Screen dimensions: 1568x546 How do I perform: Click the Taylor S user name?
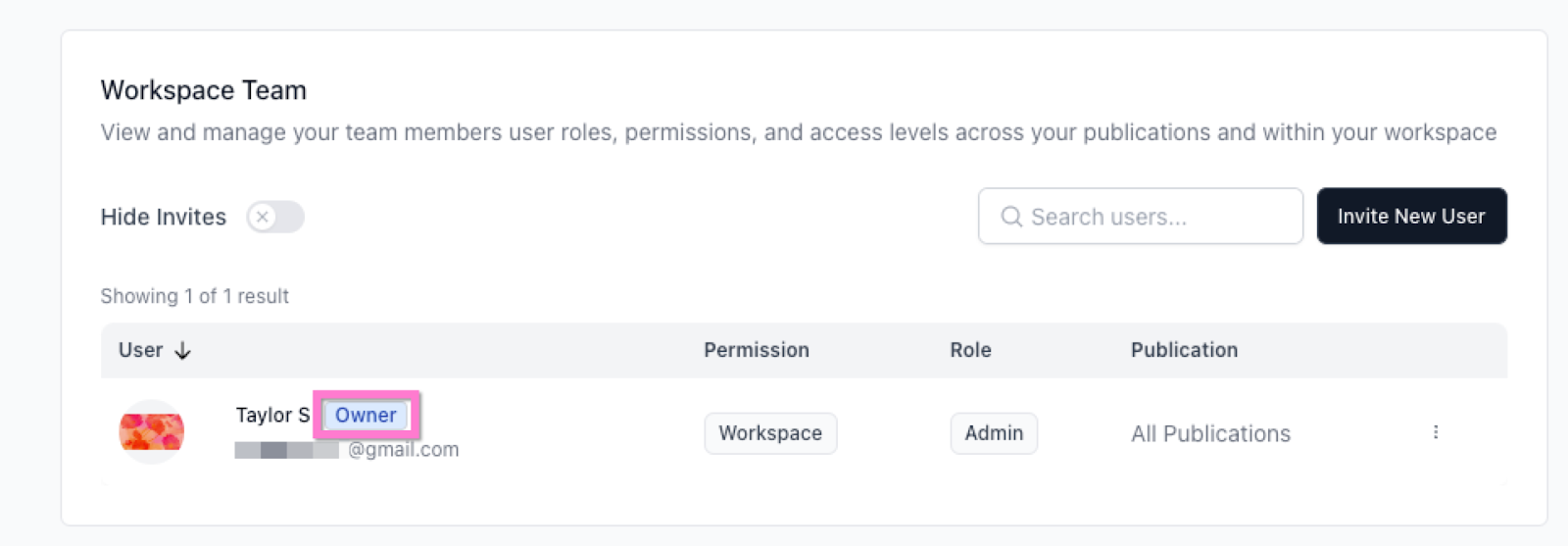272,416
